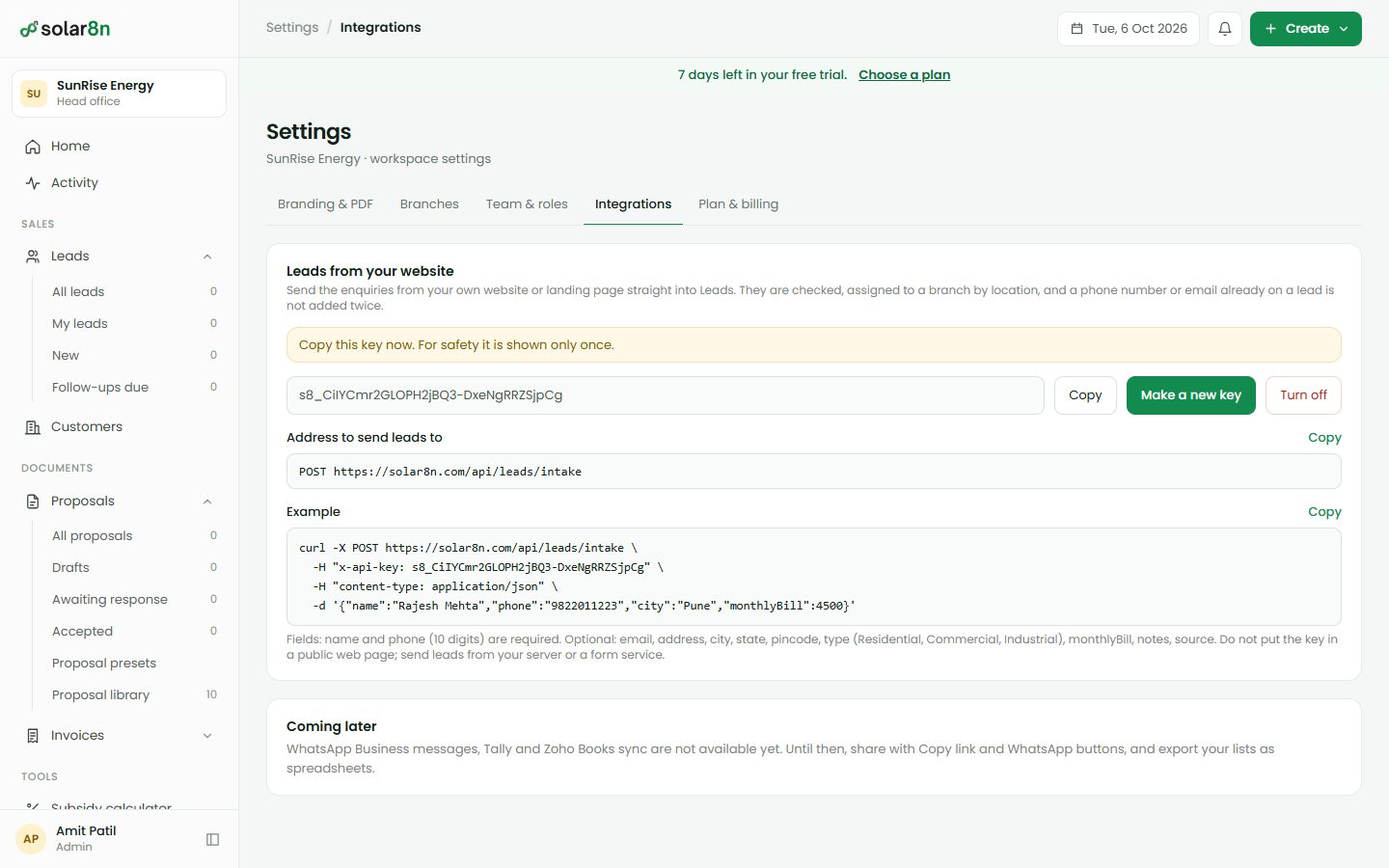Viewport: 1389px width, 868px height.
Task: Open Follow-ups due
Action: (x=133, y=388)
